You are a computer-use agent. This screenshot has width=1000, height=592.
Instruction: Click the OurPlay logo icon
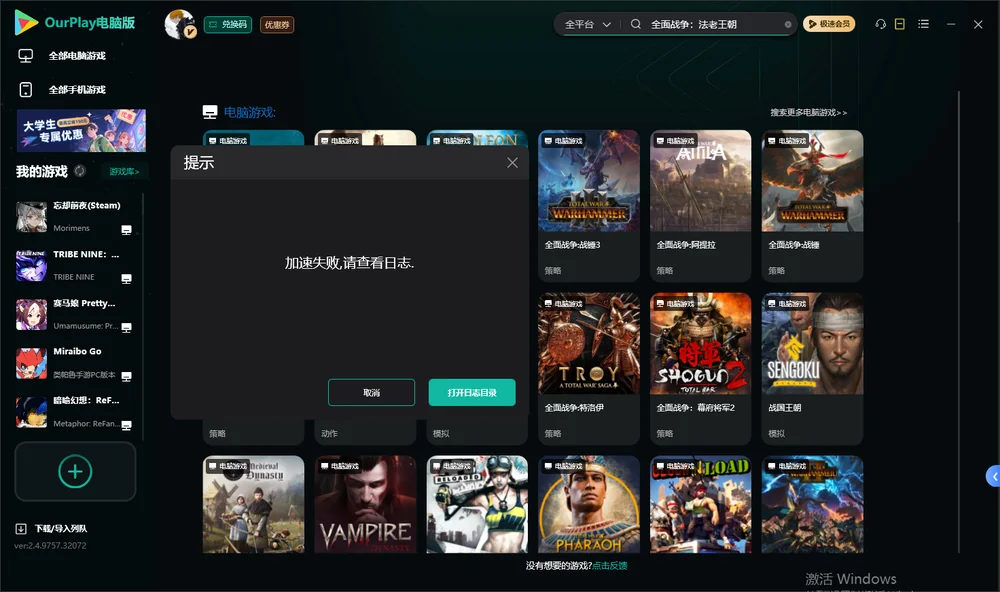[x=26, y=22]
